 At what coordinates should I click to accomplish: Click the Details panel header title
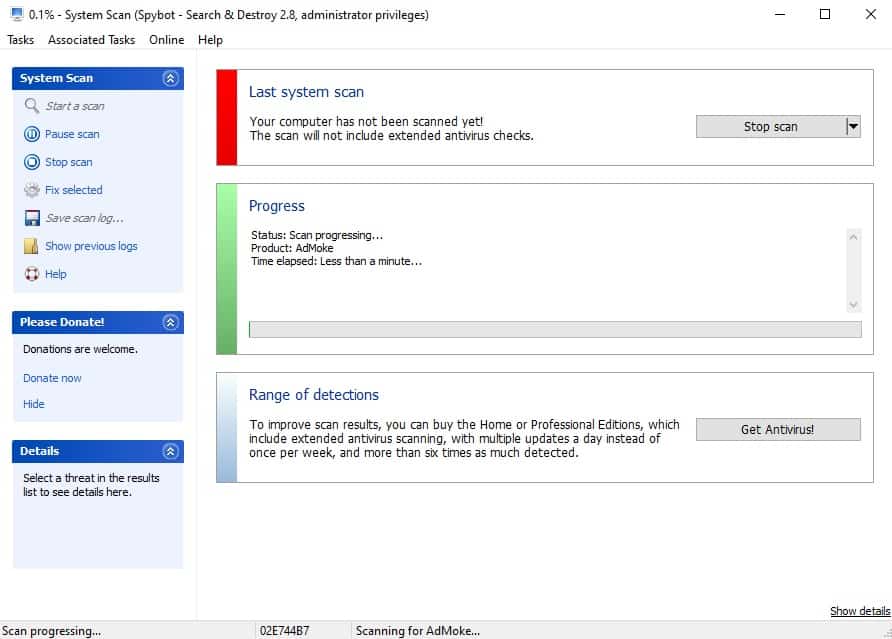point(39,451)
